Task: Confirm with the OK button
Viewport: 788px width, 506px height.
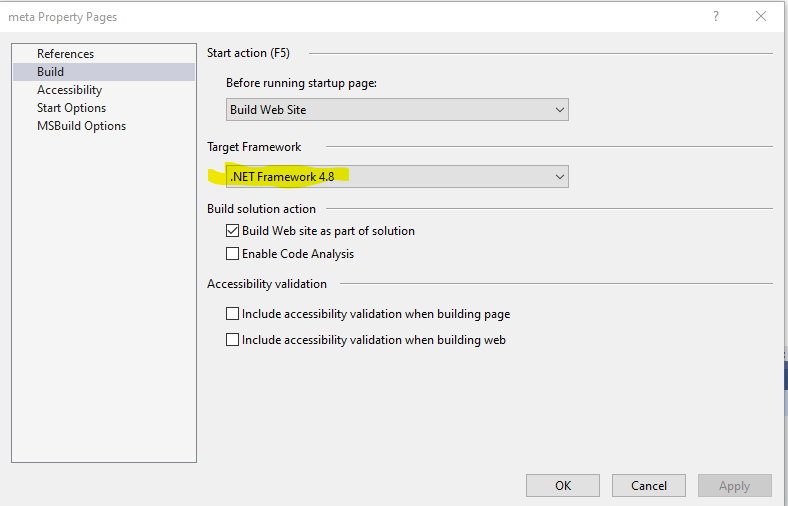Action: pyautogui.click(x=563, y=485)
